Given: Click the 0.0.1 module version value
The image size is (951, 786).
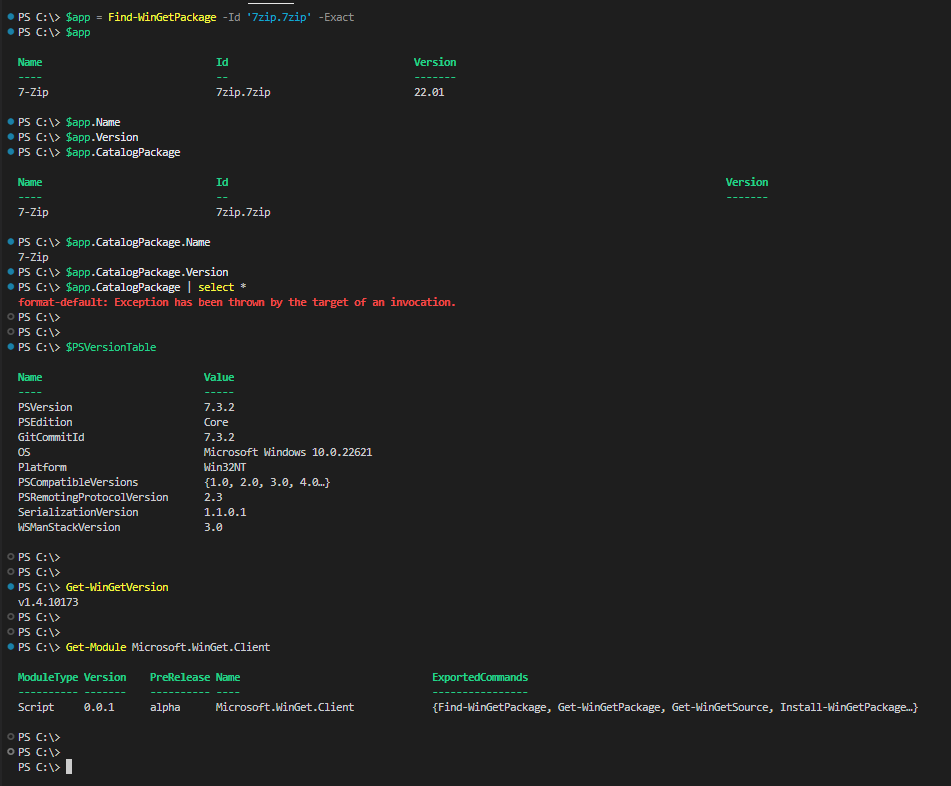Looking at the screenshot, I should [x=99, y=707].
